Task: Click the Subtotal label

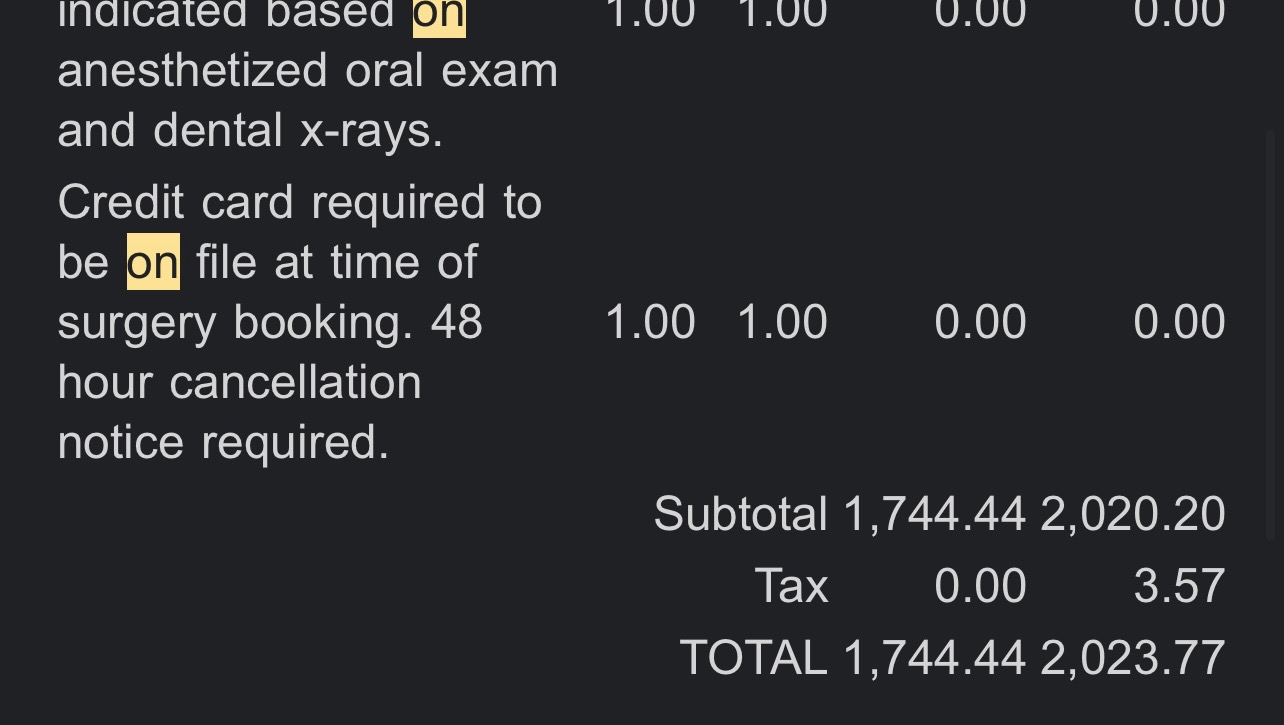Action: pos(740,514)
